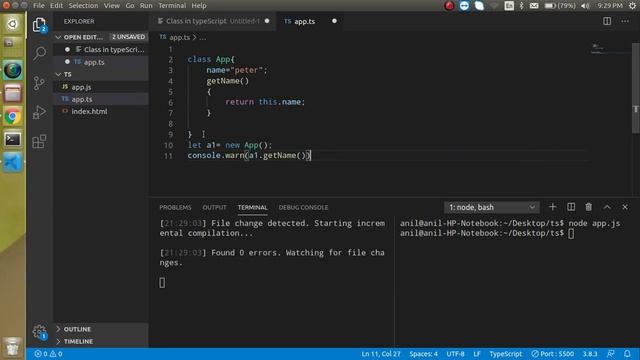The height and width of the screenshot is (360, 640).
Task: Open index.html in the file tree
Action: point(101,111)
